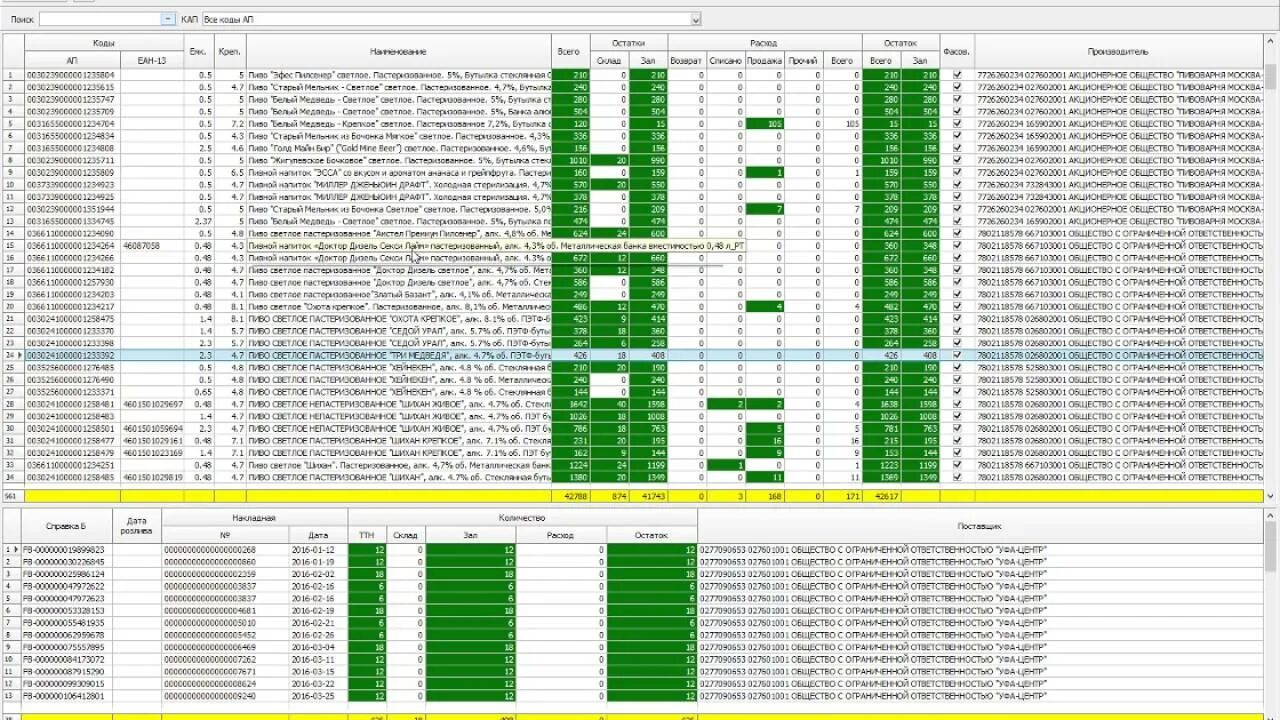Click the ТТН column header
Viewport: 1280px width, 720px height.
(x=367, y=535)
